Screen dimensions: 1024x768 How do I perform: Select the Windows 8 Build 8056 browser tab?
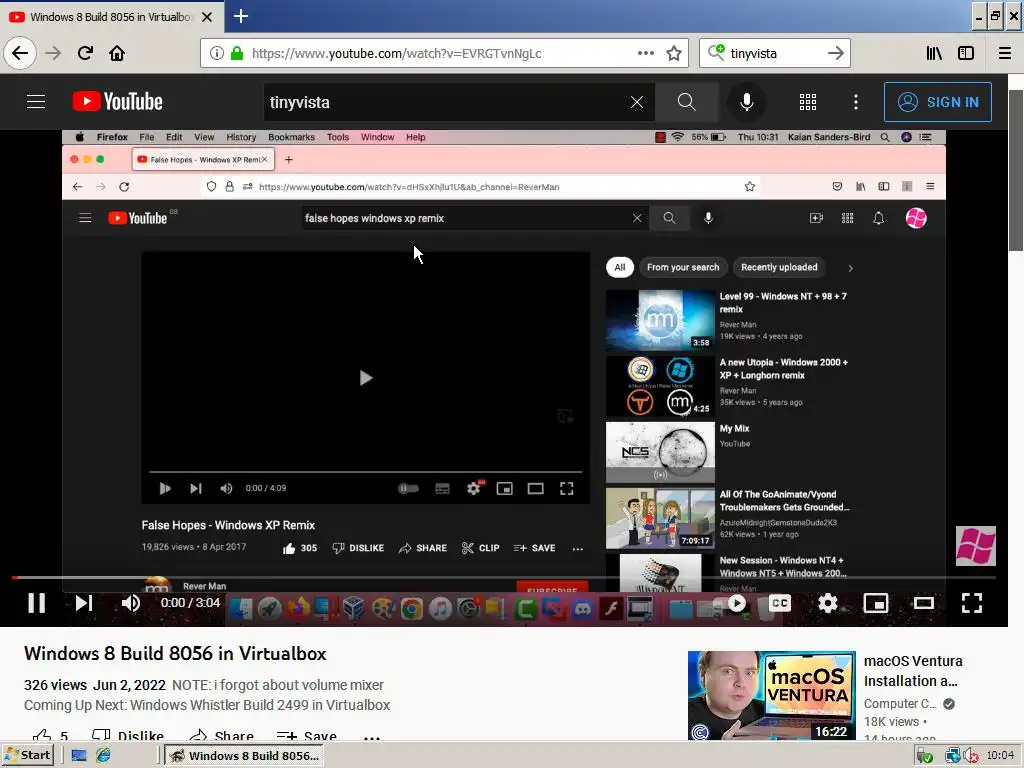click(112, 17)
